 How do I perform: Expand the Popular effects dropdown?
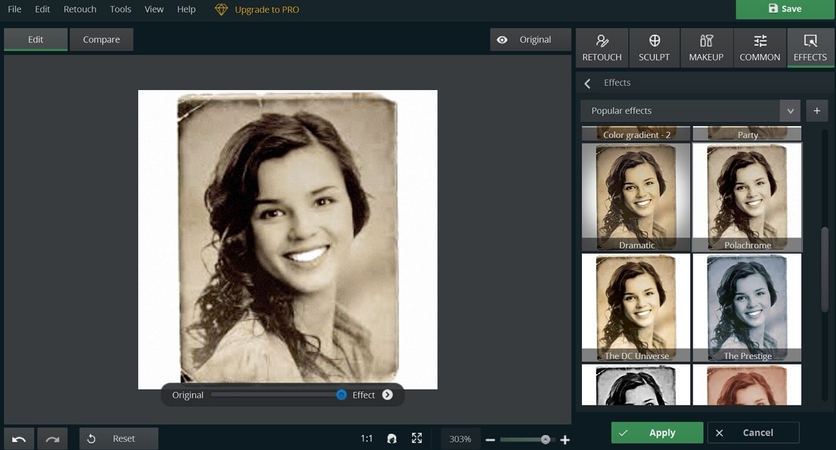(x=690, y=111)
